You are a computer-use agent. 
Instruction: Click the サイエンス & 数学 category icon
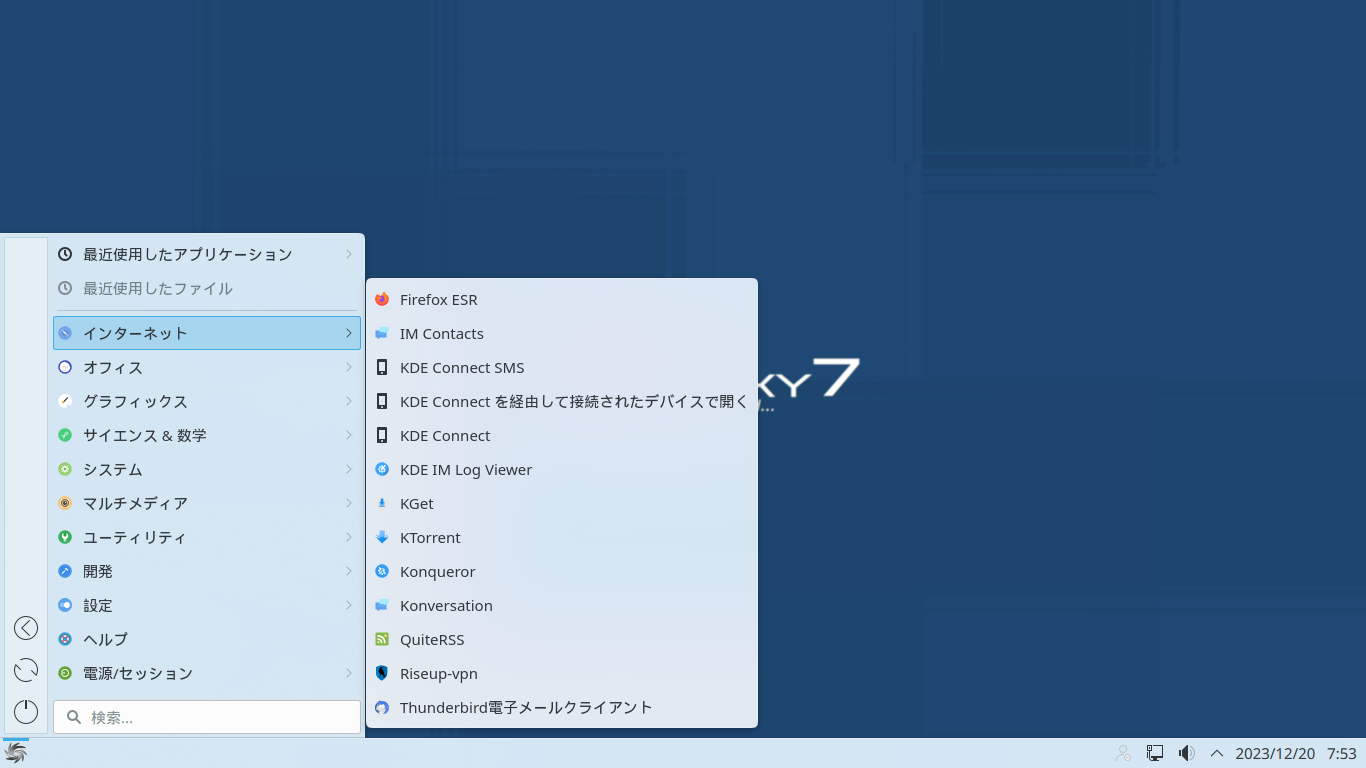pos(65,435)
